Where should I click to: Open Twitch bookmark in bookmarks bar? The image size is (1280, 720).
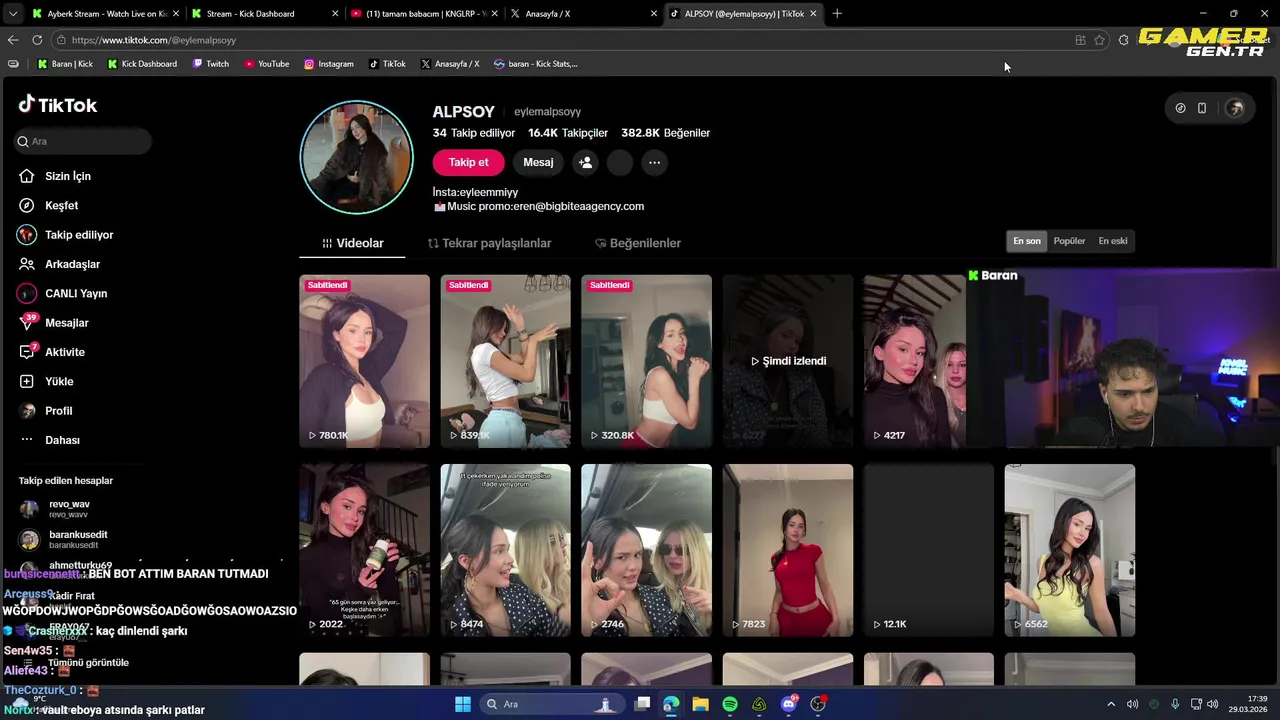pyautogui.click(x=211, y=64)
